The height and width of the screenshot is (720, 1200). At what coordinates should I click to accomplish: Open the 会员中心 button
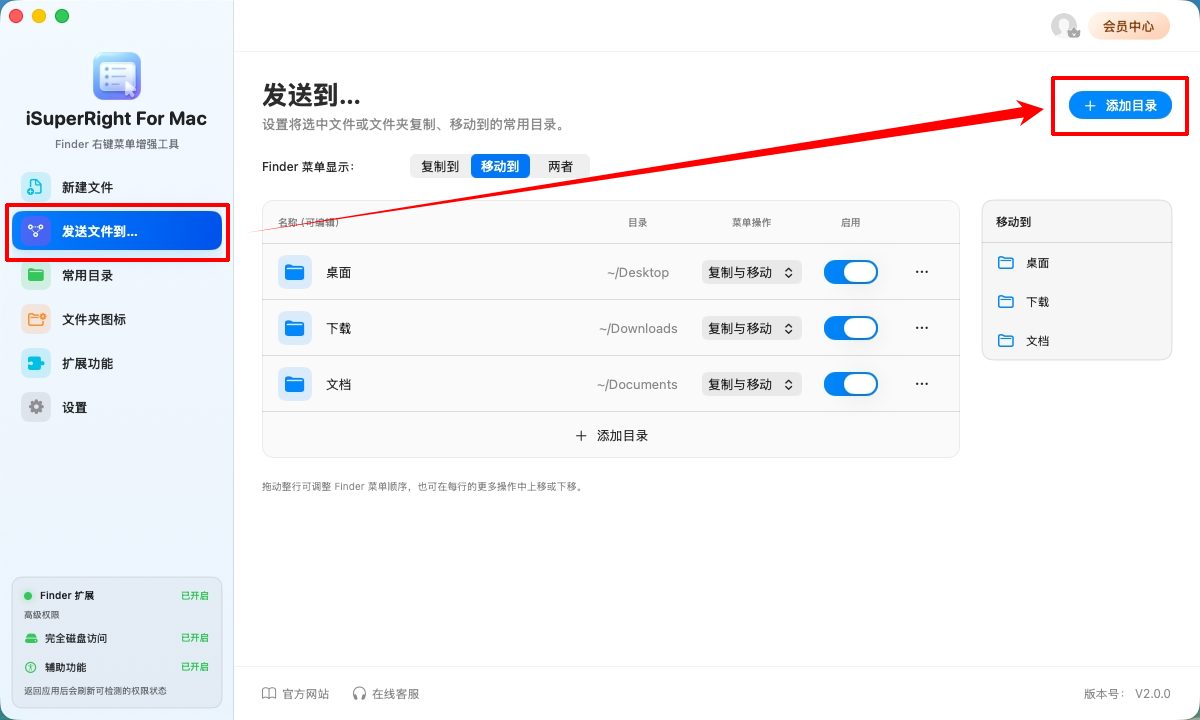tap(1128, 26)
